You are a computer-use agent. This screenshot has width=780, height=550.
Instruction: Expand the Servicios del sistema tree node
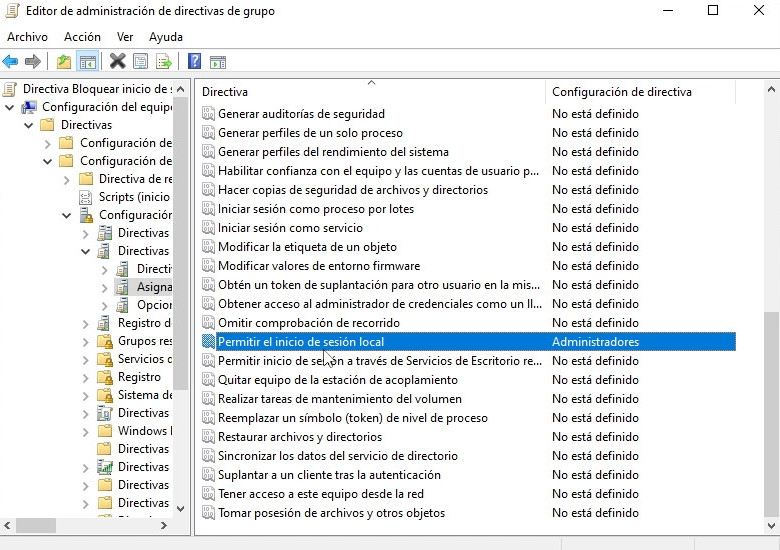click(x=86, y=359)
